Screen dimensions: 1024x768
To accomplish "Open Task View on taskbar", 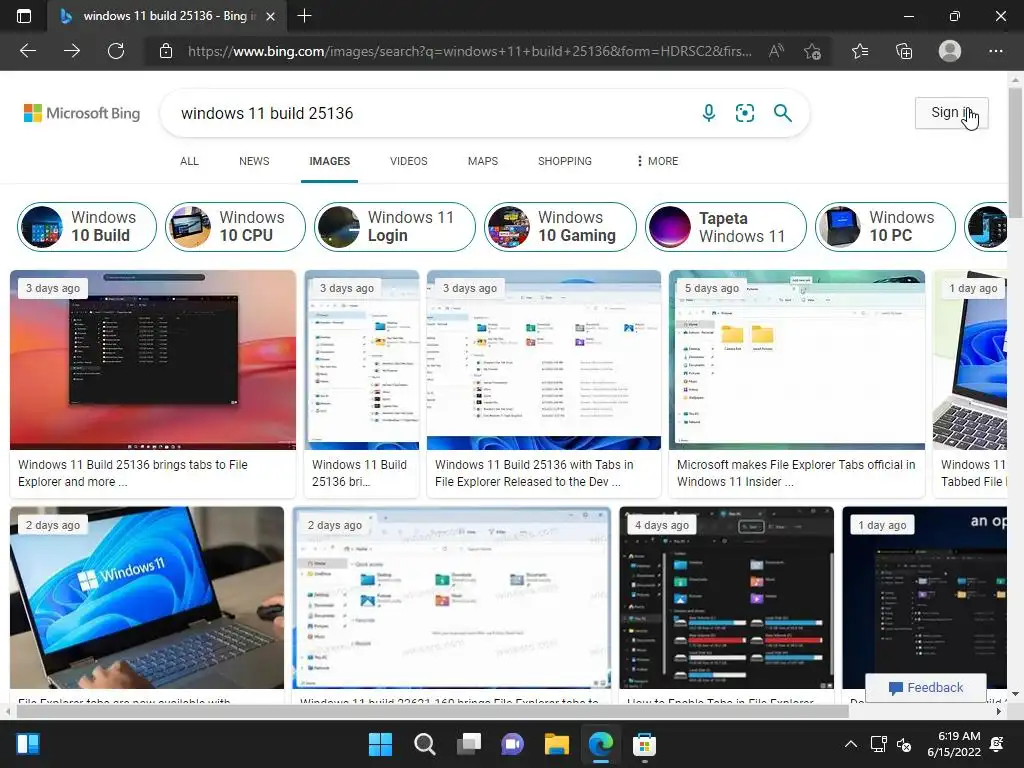I will pyautogui.click(x=469, y=744).
